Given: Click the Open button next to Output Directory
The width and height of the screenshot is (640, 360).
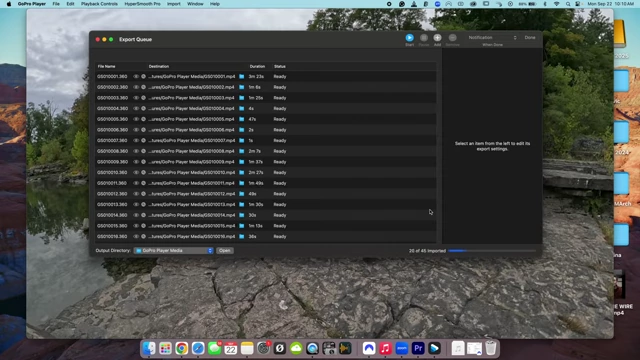Looking at the screenshot, I should 224,251.
